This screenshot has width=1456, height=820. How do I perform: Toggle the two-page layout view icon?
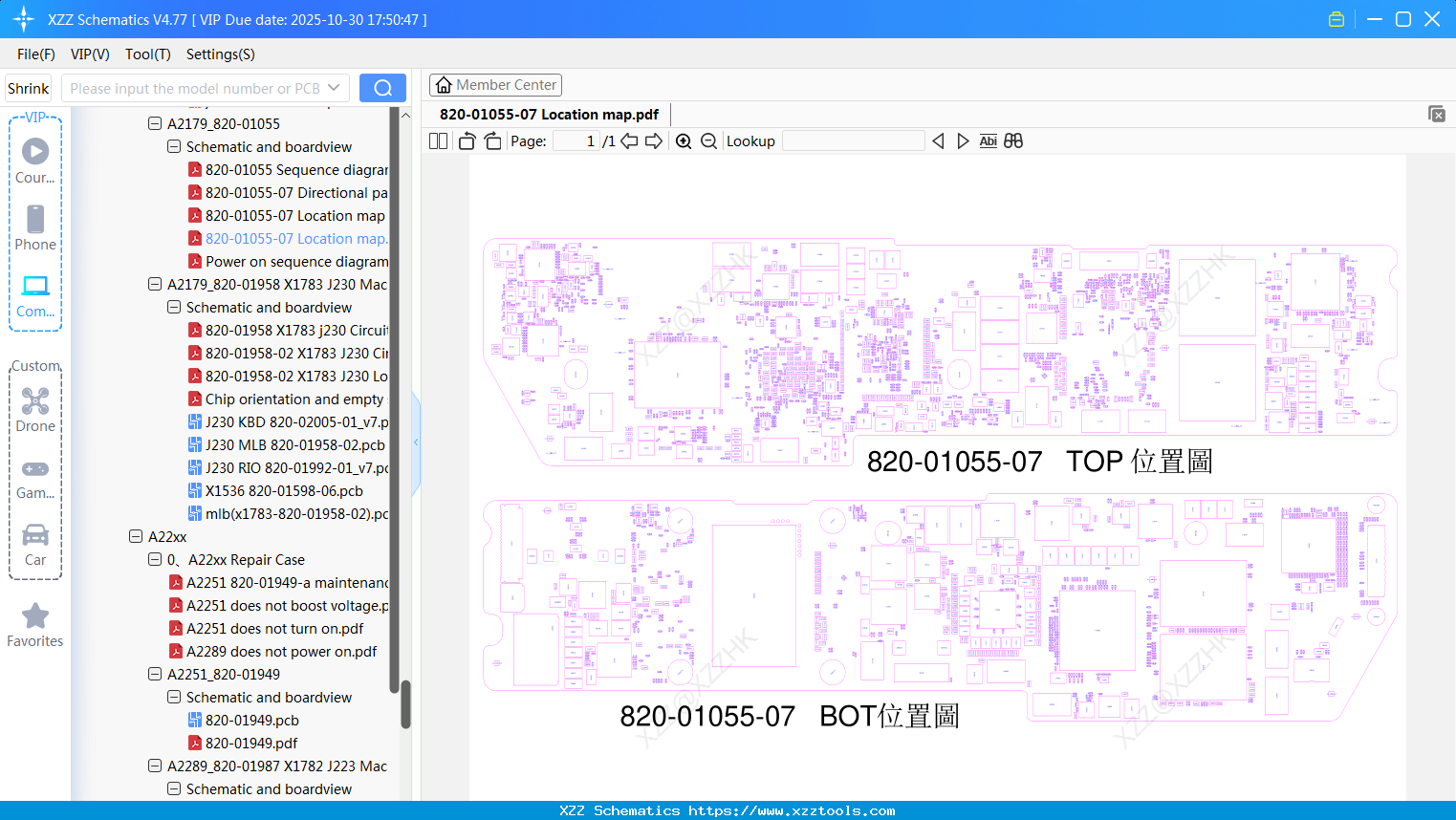tap(438, 141)
